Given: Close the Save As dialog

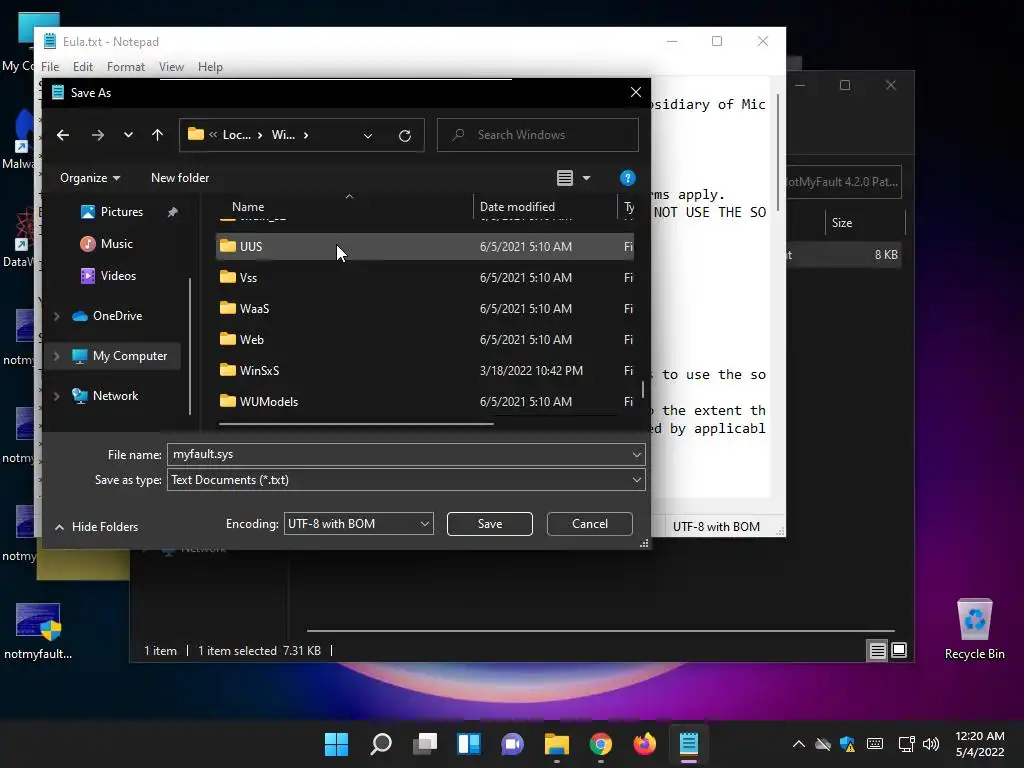Looking at the screenshot, I should (x=635, y=92).
